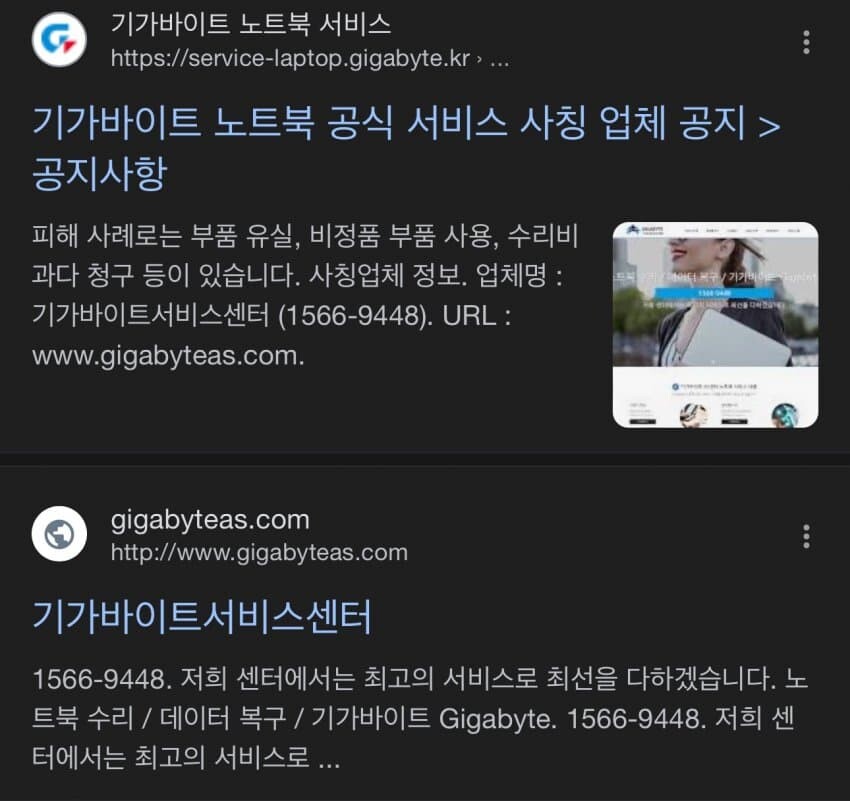
Task: Click the second result description snippet
Action: pos(420,718)
